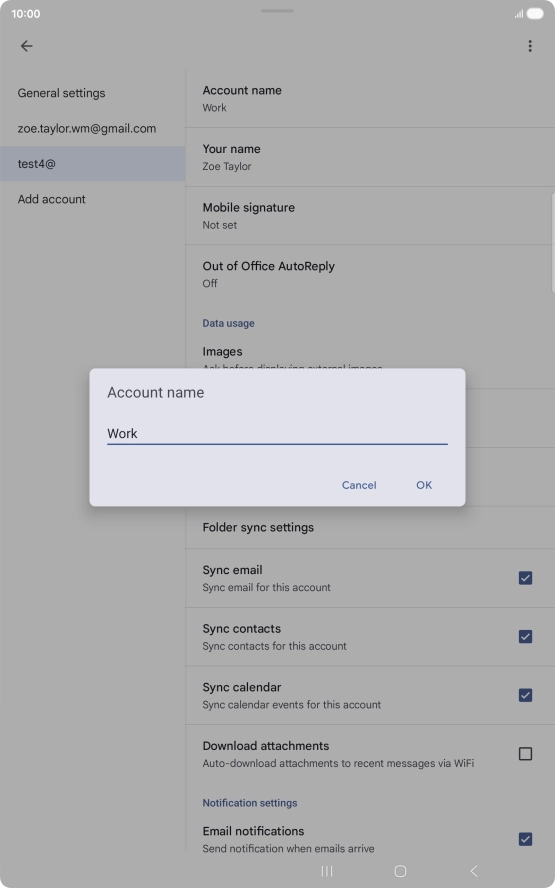Image resolution: width=555 pixels, height=888 pixels.
Task: Select the test4@ account entry
Action: coord(92,164)
